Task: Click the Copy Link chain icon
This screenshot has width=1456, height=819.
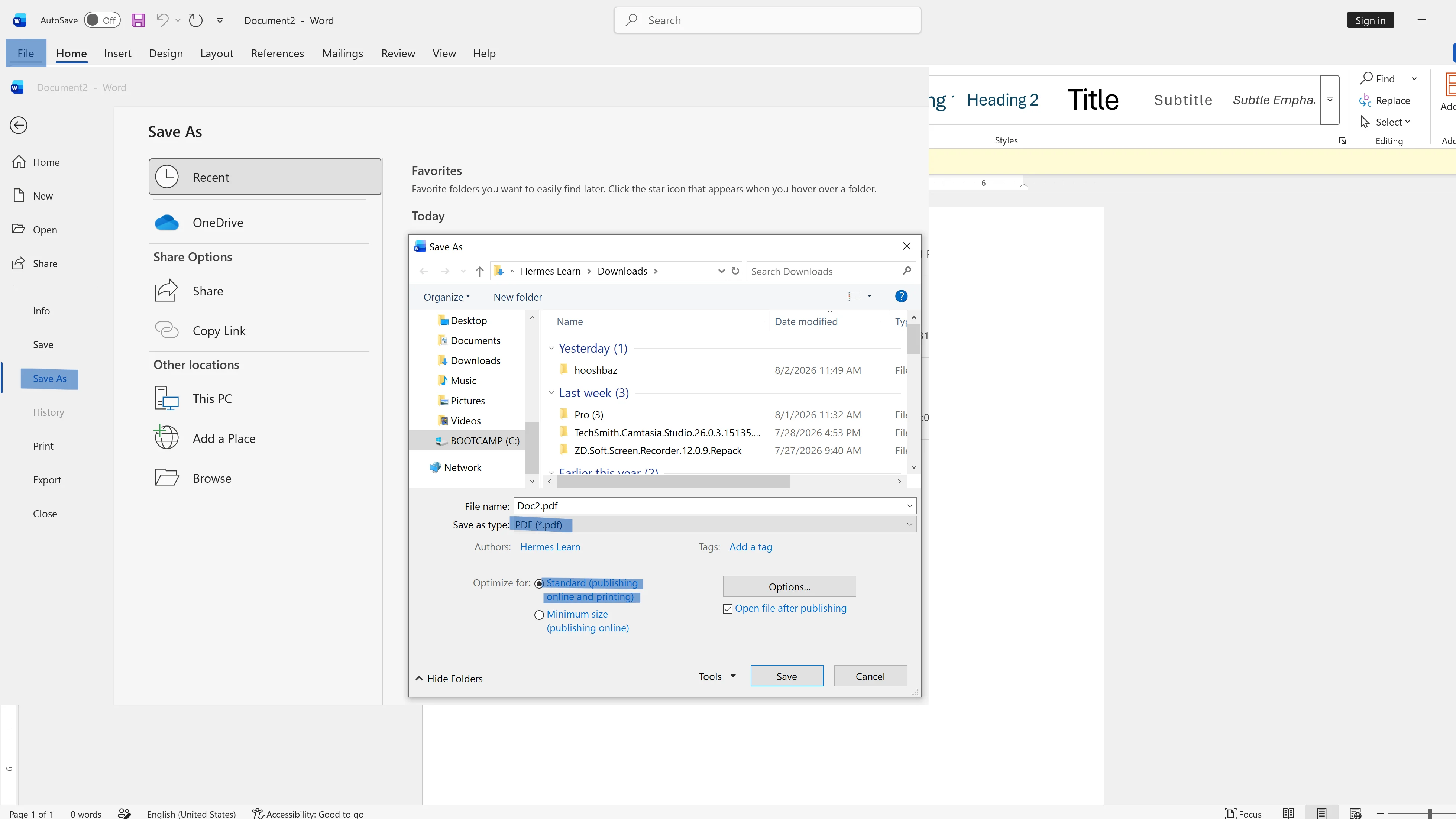Action: 167,330
